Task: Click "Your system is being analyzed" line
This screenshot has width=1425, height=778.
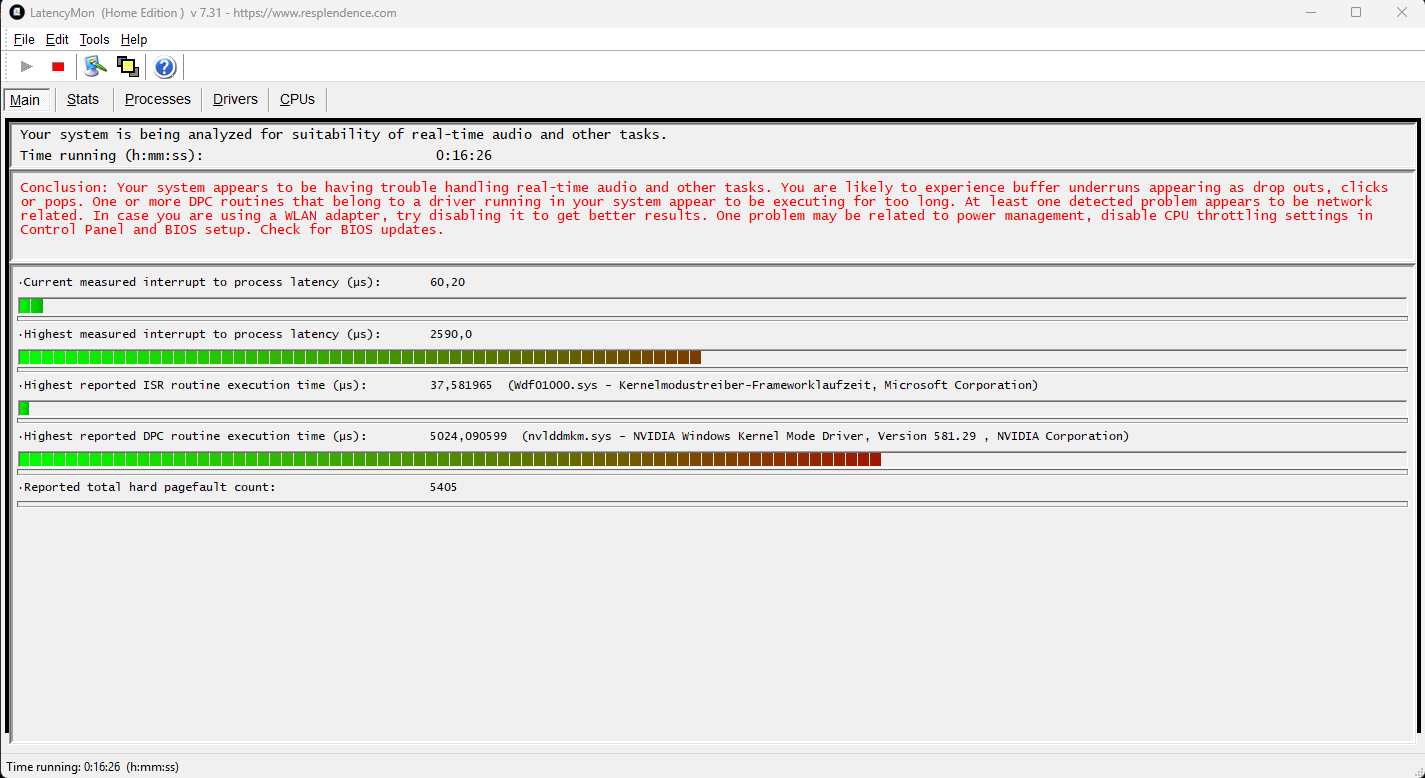Action: [x=343, y=134]
